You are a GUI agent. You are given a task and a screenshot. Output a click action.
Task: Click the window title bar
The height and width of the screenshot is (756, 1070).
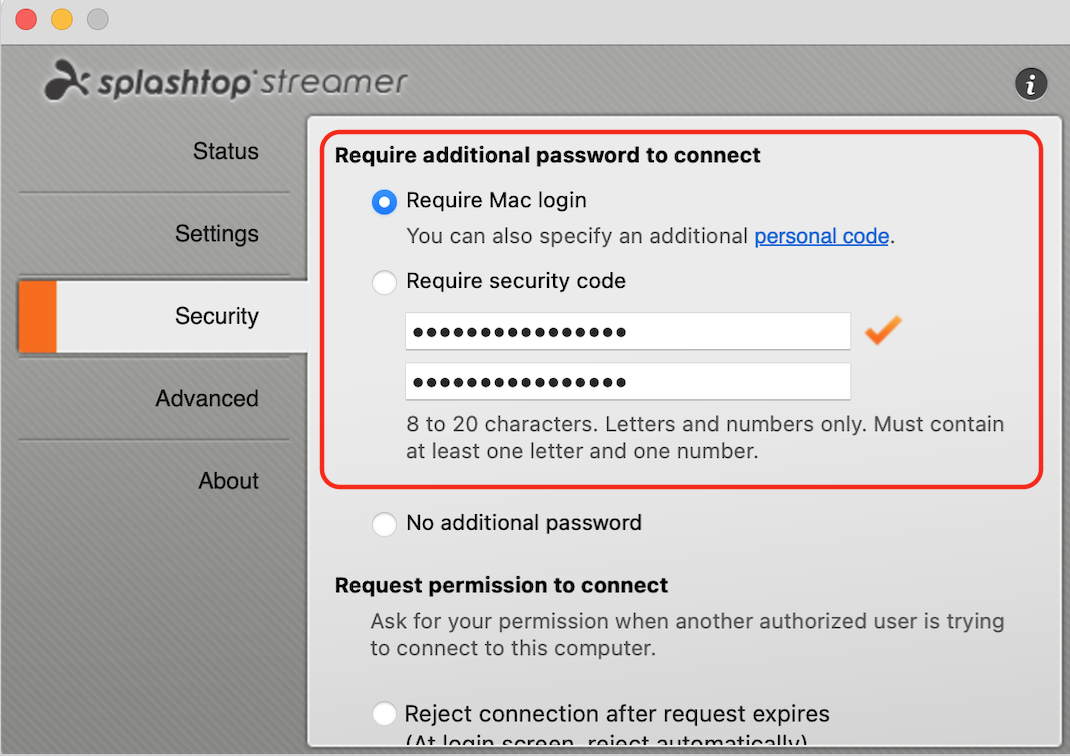coord(535,18)
